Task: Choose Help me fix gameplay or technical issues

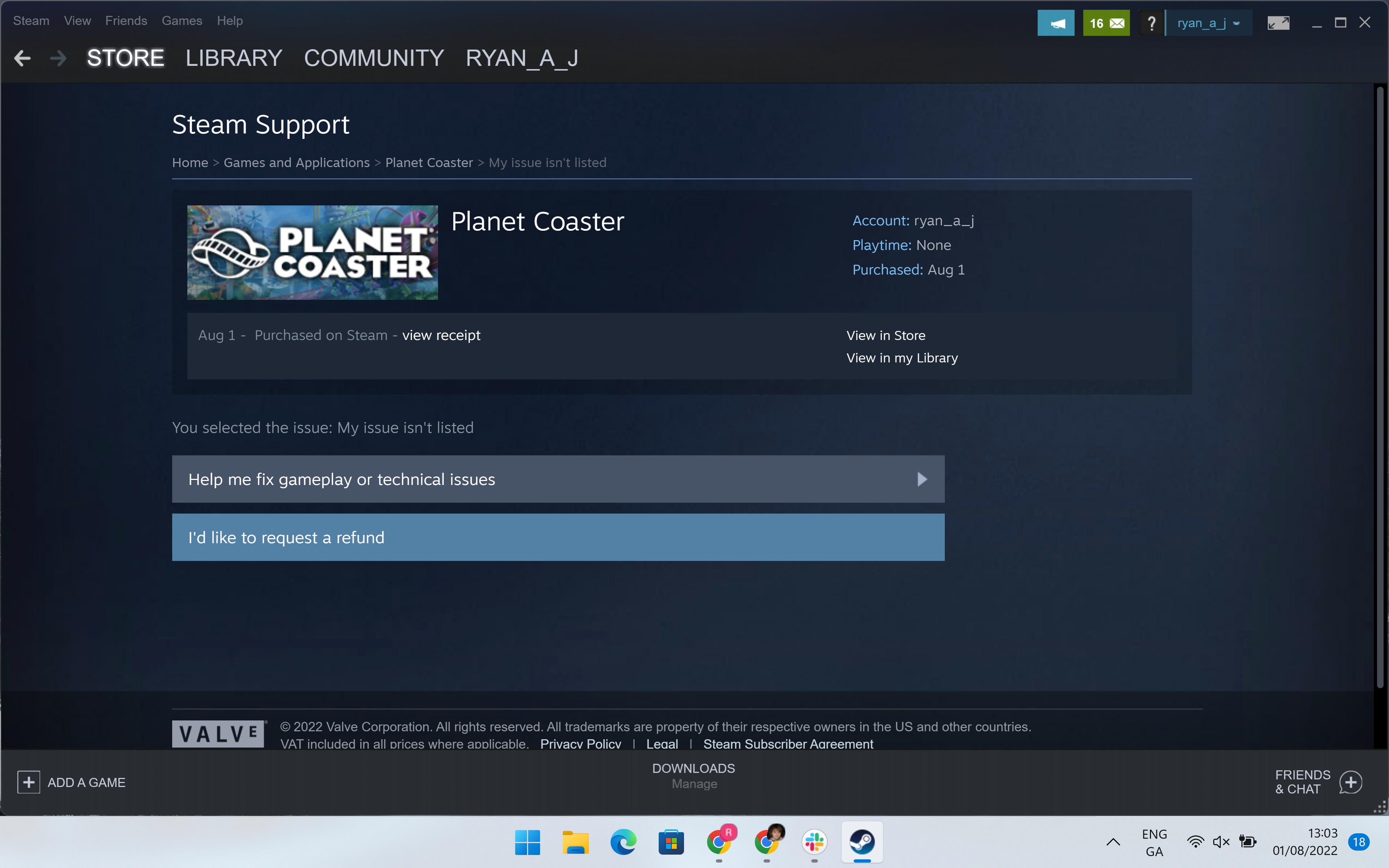Action: click(x=558, y=479)
